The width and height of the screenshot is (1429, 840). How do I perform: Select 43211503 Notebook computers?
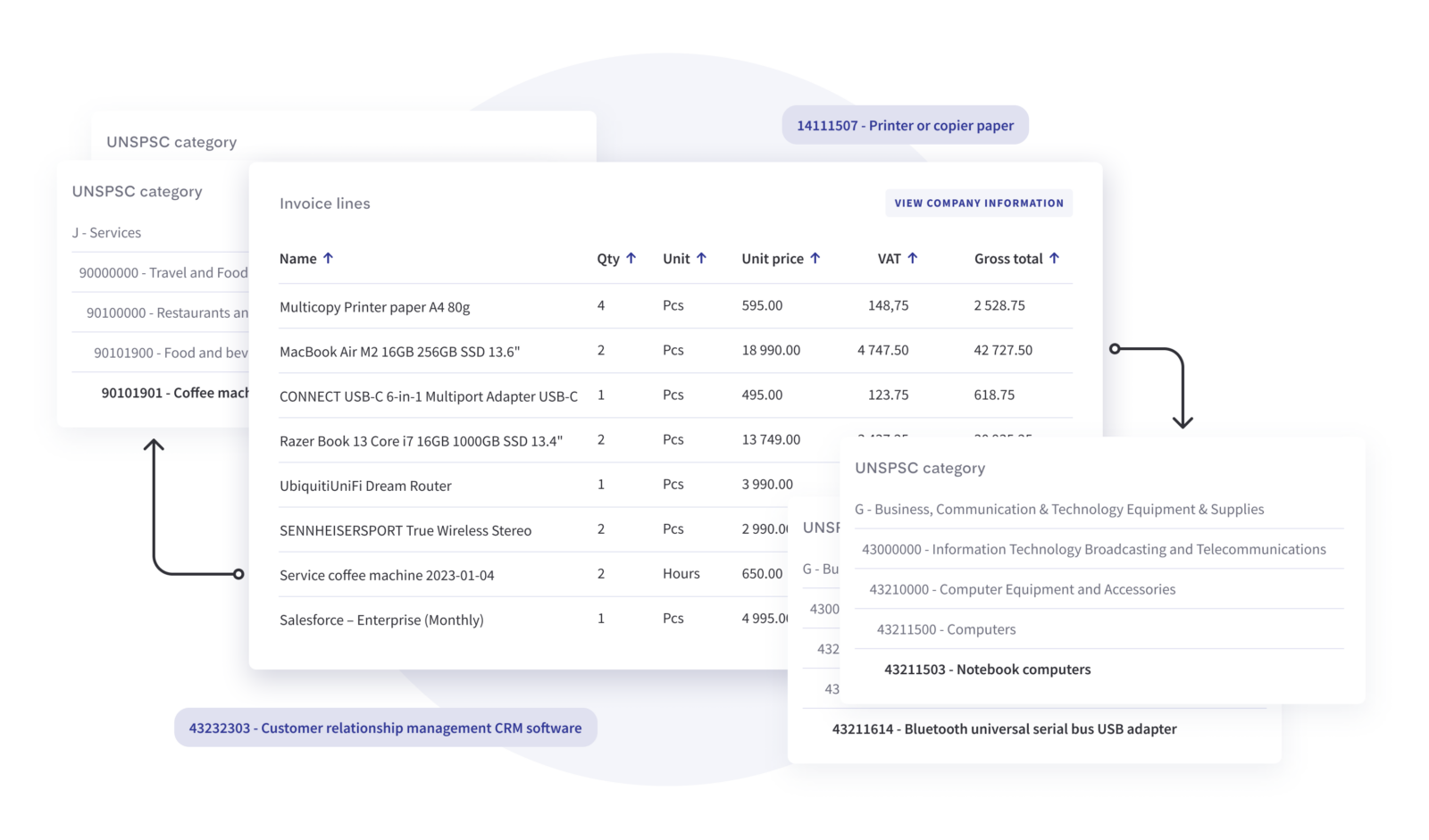[x=987, y=670]
